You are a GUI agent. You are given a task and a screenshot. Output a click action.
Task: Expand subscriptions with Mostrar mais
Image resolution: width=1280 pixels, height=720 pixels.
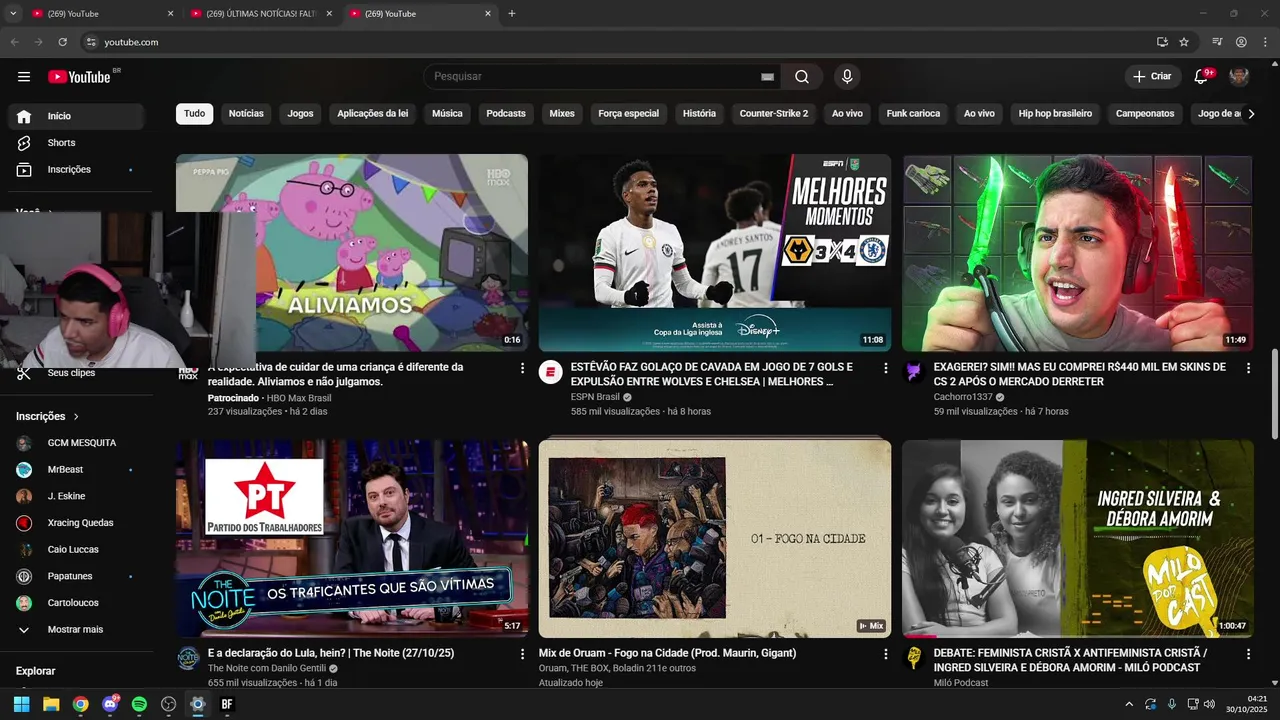tap(76, 630)
